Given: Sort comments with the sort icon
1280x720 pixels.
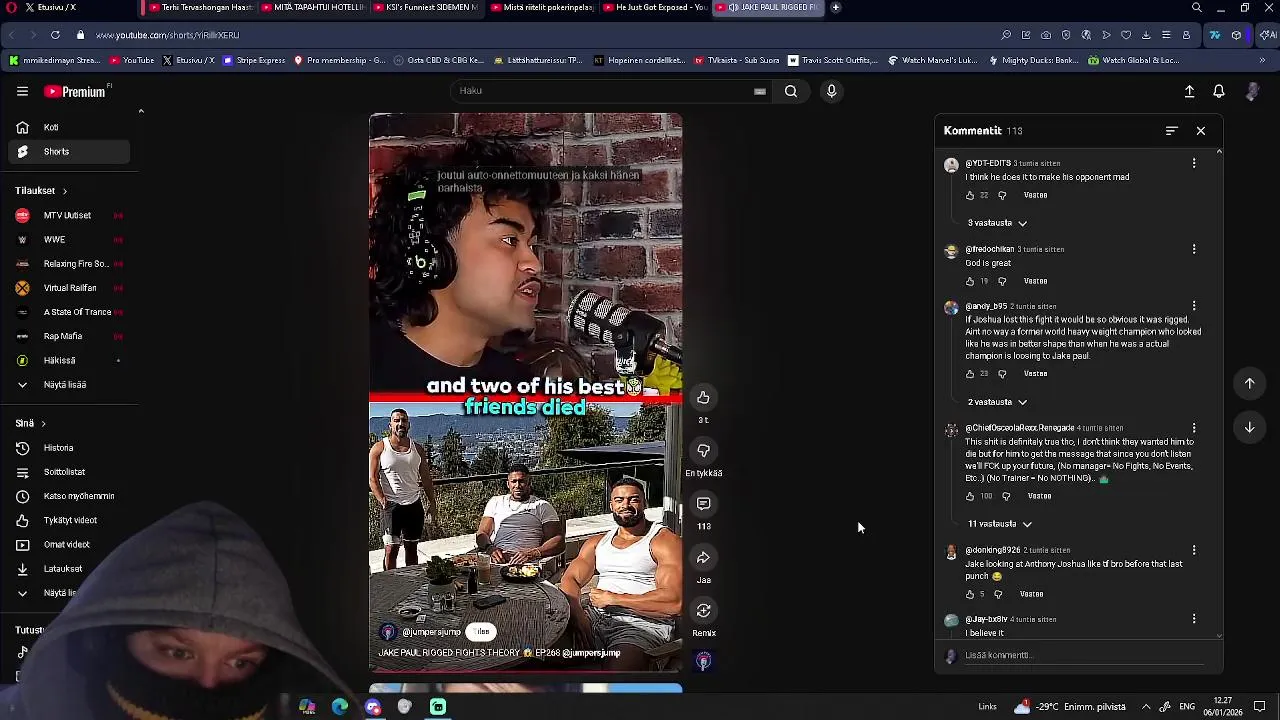Looking at the screenshot, I should [1172, 131].
